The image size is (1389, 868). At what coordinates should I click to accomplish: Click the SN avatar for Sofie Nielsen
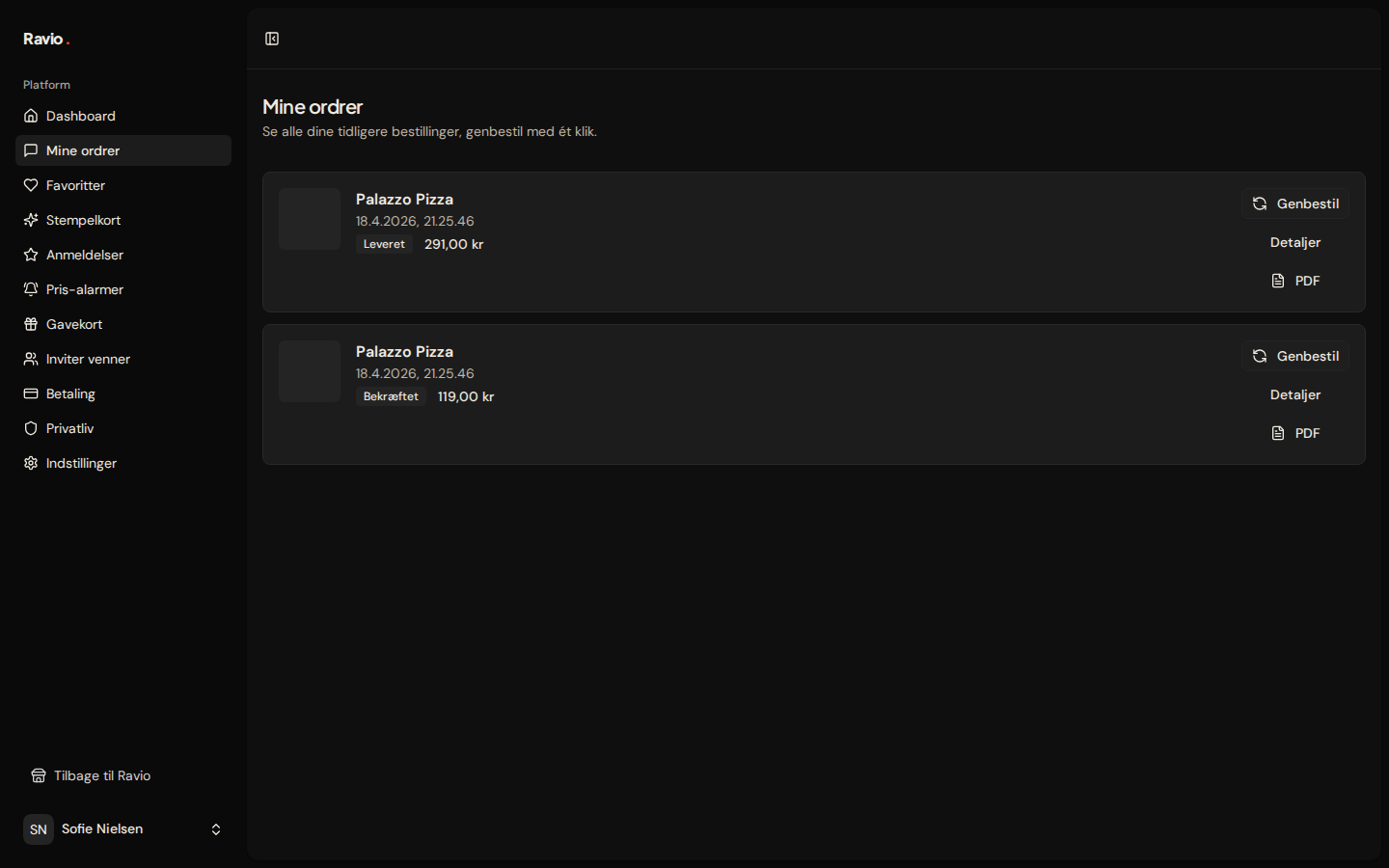coord(39,829)
